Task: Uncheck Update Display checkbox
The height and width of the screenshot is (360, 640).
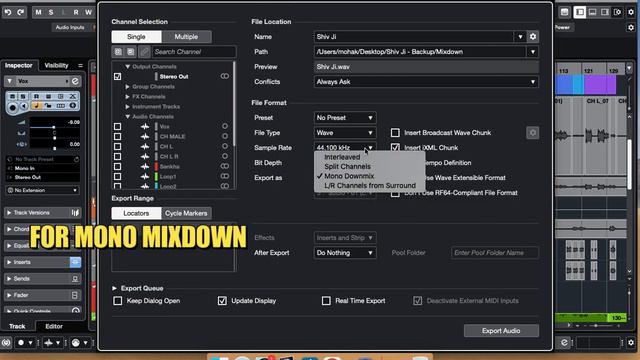Action: [x=222, y=301]
